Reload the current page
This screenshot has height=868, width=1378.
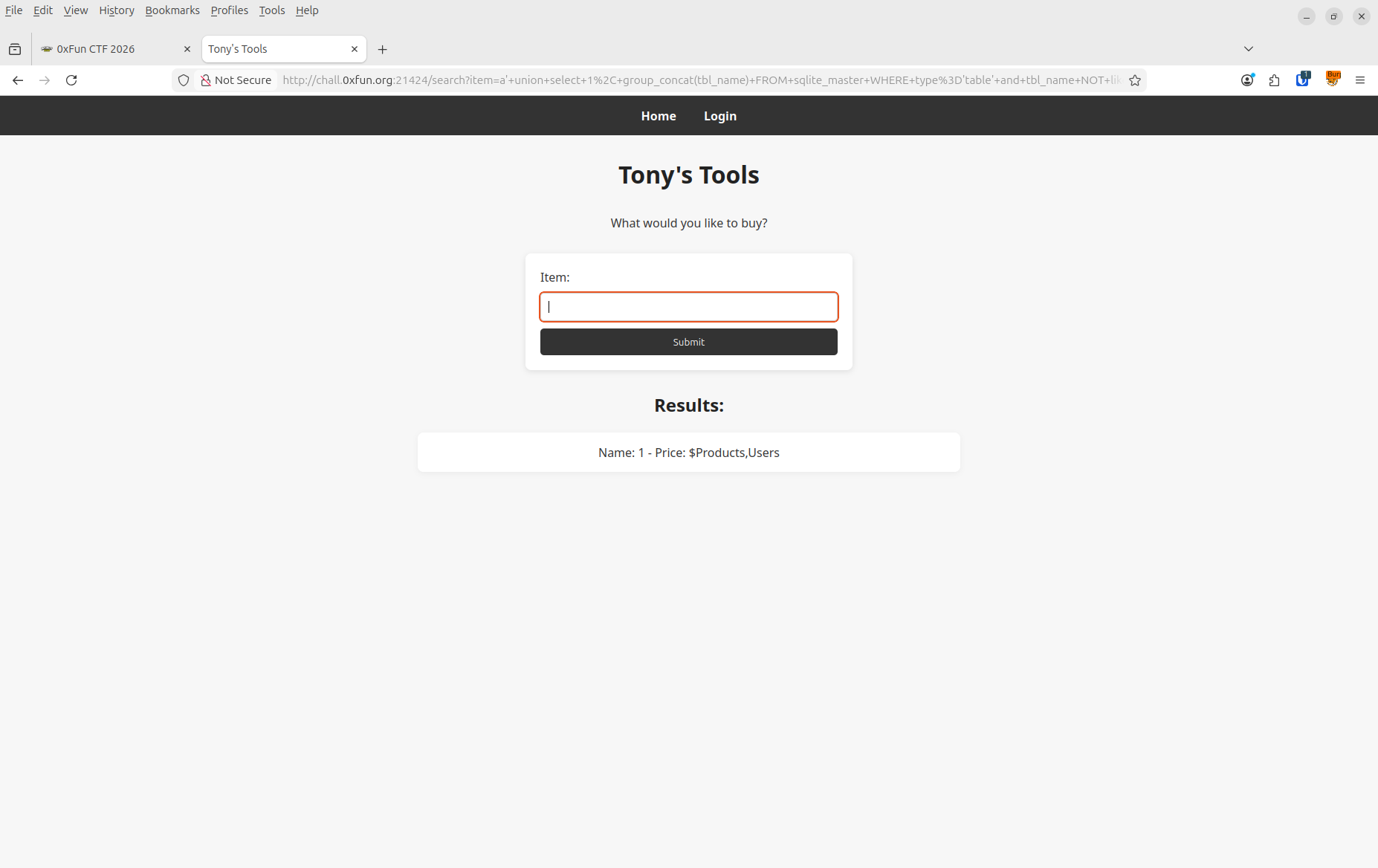click(x=71, y=80)
